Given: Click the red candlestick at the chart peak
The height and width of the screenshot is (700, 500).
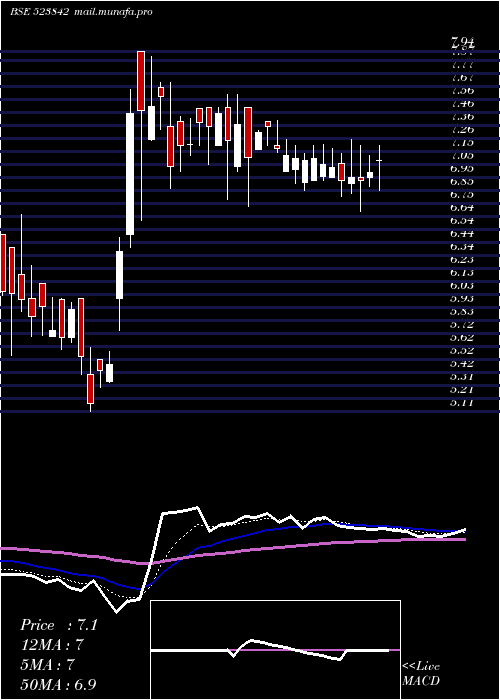Looking at the screenshot, I should click(141, 81).
